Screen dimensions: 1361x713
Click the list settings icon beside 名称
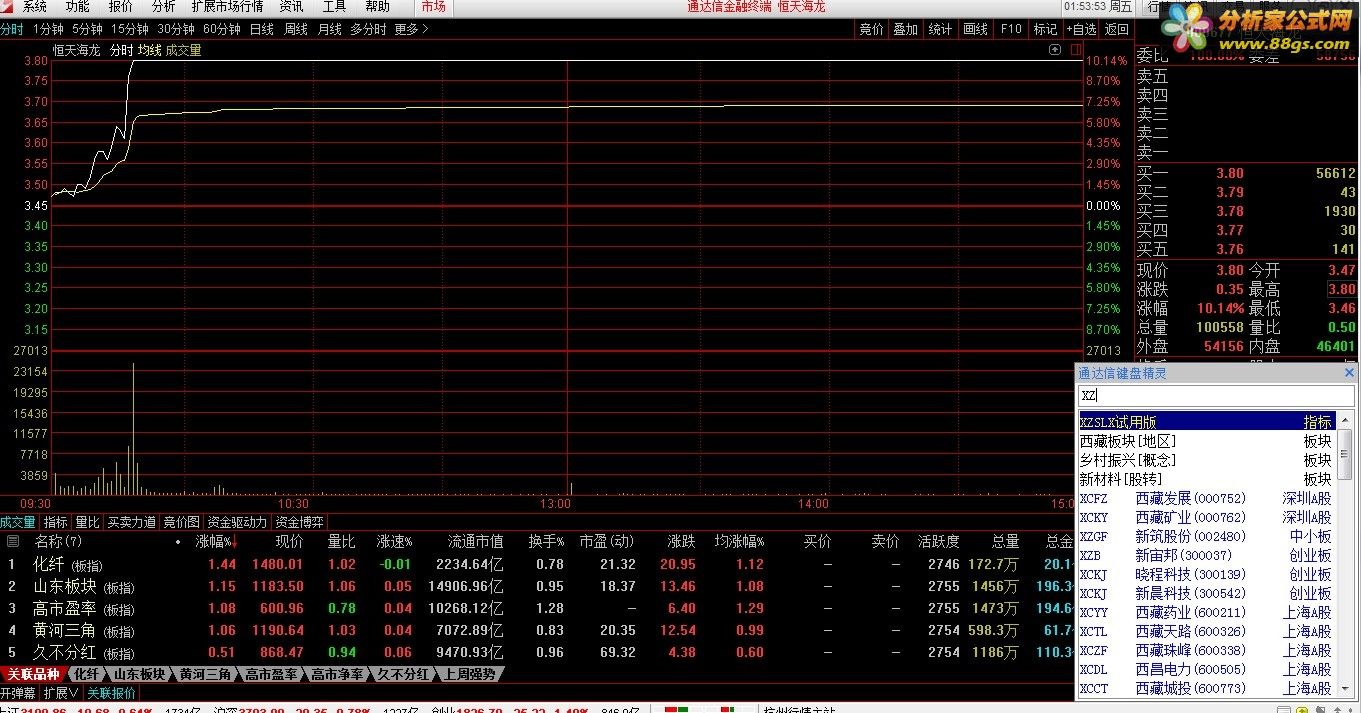[x=13, y=541]
